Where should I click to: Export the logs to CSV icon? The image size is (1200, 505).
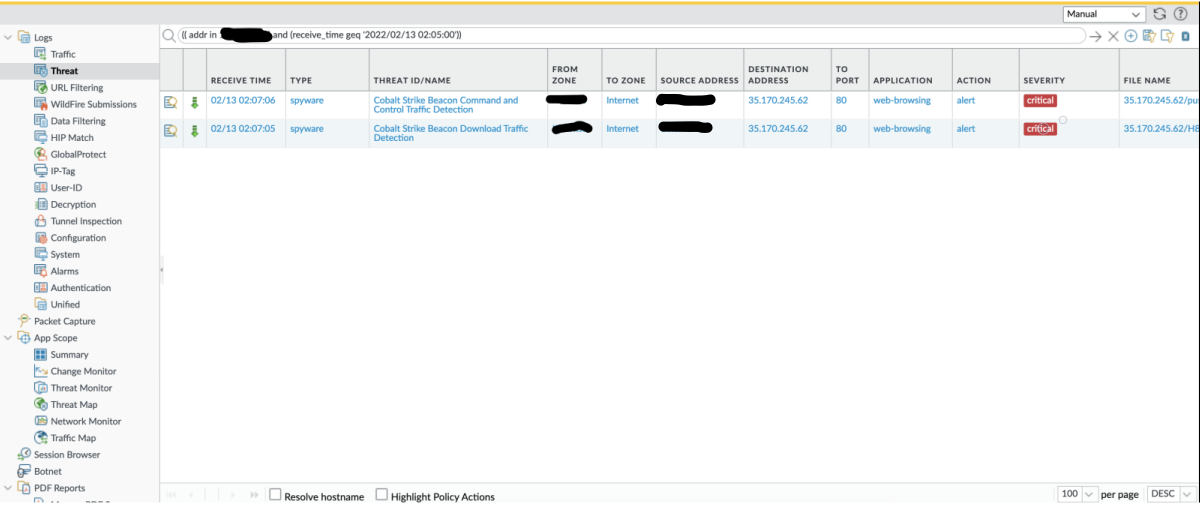[x=1186, y=36]
